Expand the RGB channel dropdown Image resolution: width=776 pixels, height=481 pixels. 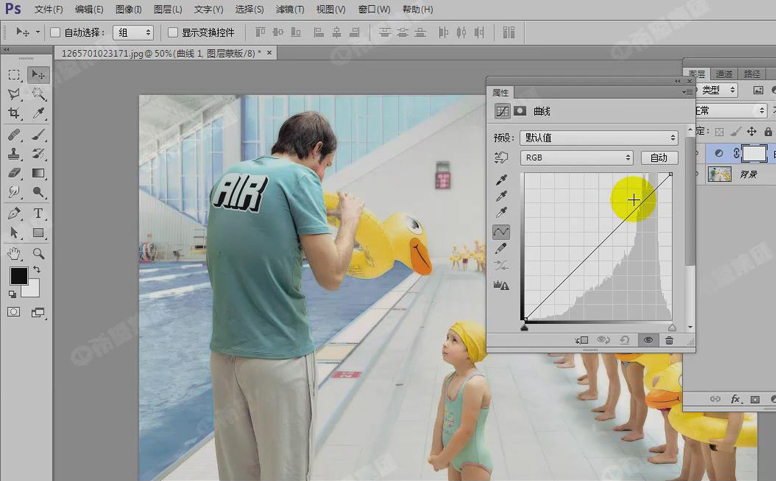click(577, 158)
